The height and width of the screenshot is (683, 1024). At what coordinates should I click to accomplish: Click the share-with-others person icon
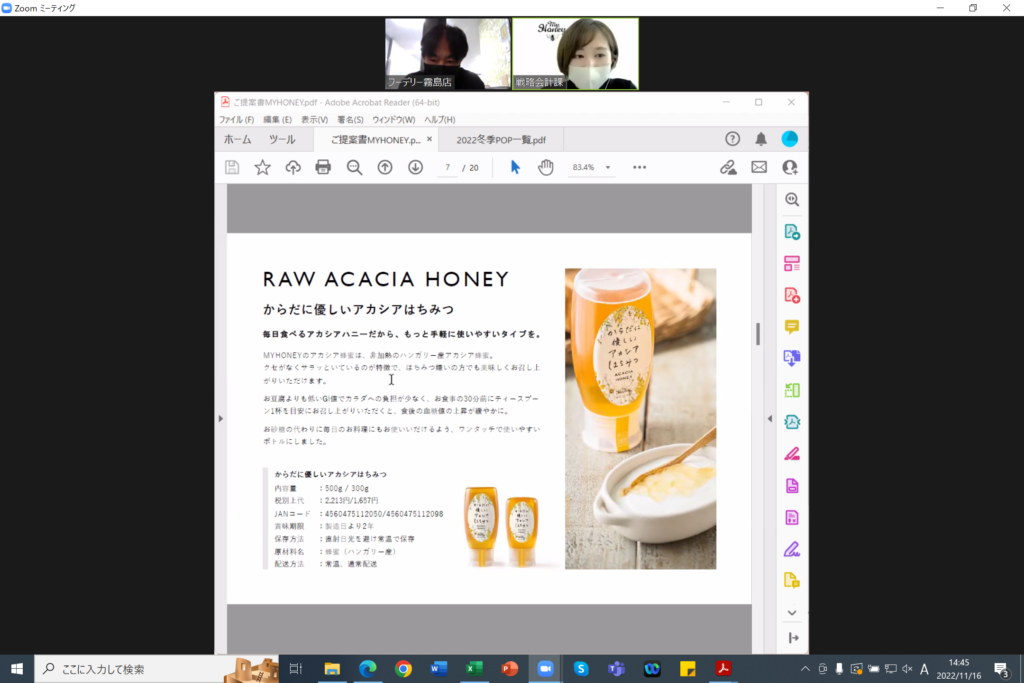pos(790,167)
